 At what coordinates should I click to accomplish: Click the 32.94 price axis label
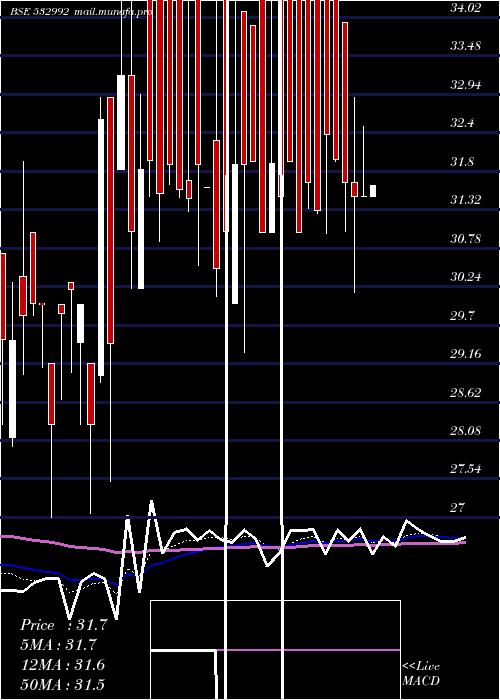[x=465, y=84]
